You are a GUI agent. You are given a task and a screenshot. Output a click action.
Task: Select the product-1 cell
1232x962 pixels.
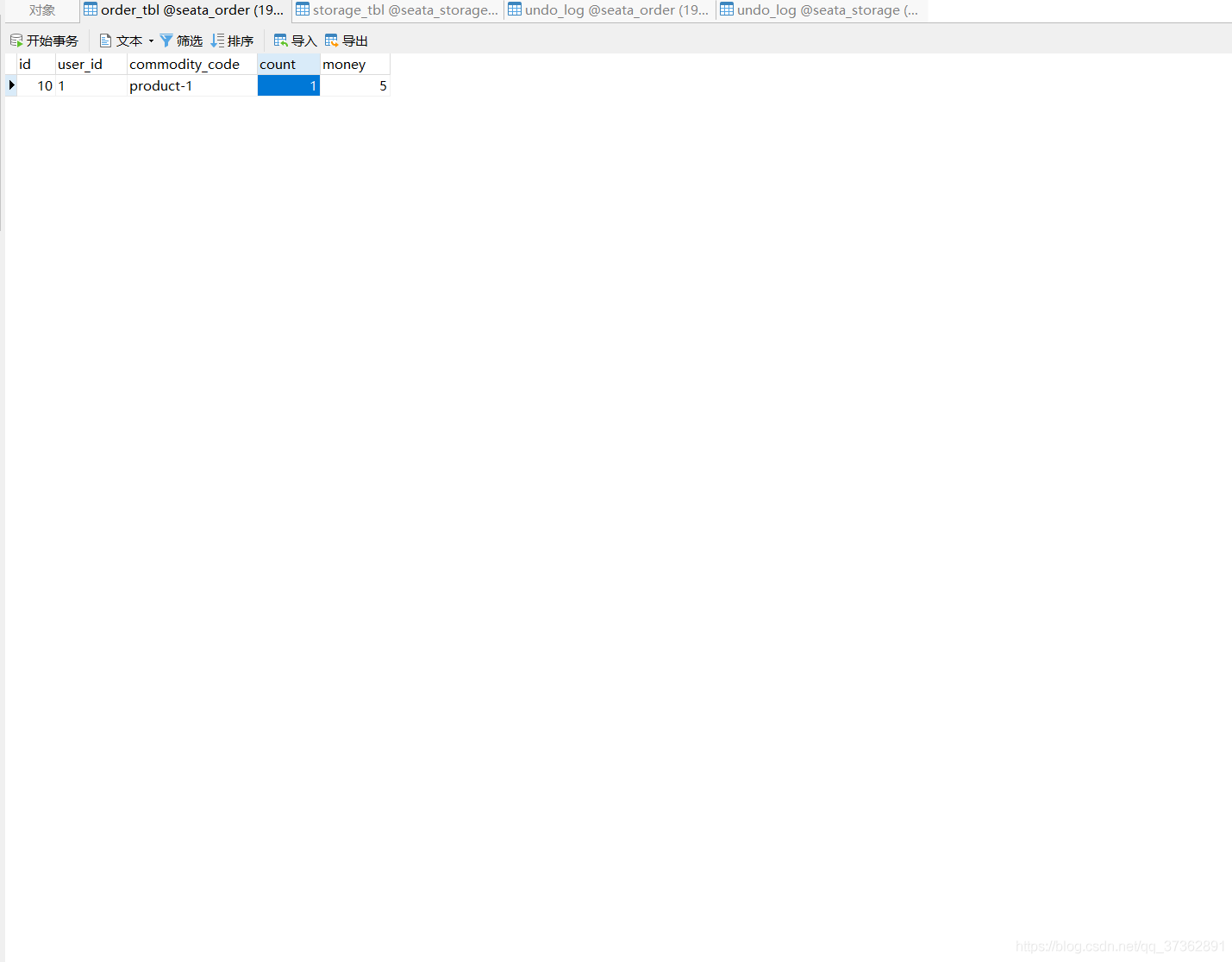(192, 85)
